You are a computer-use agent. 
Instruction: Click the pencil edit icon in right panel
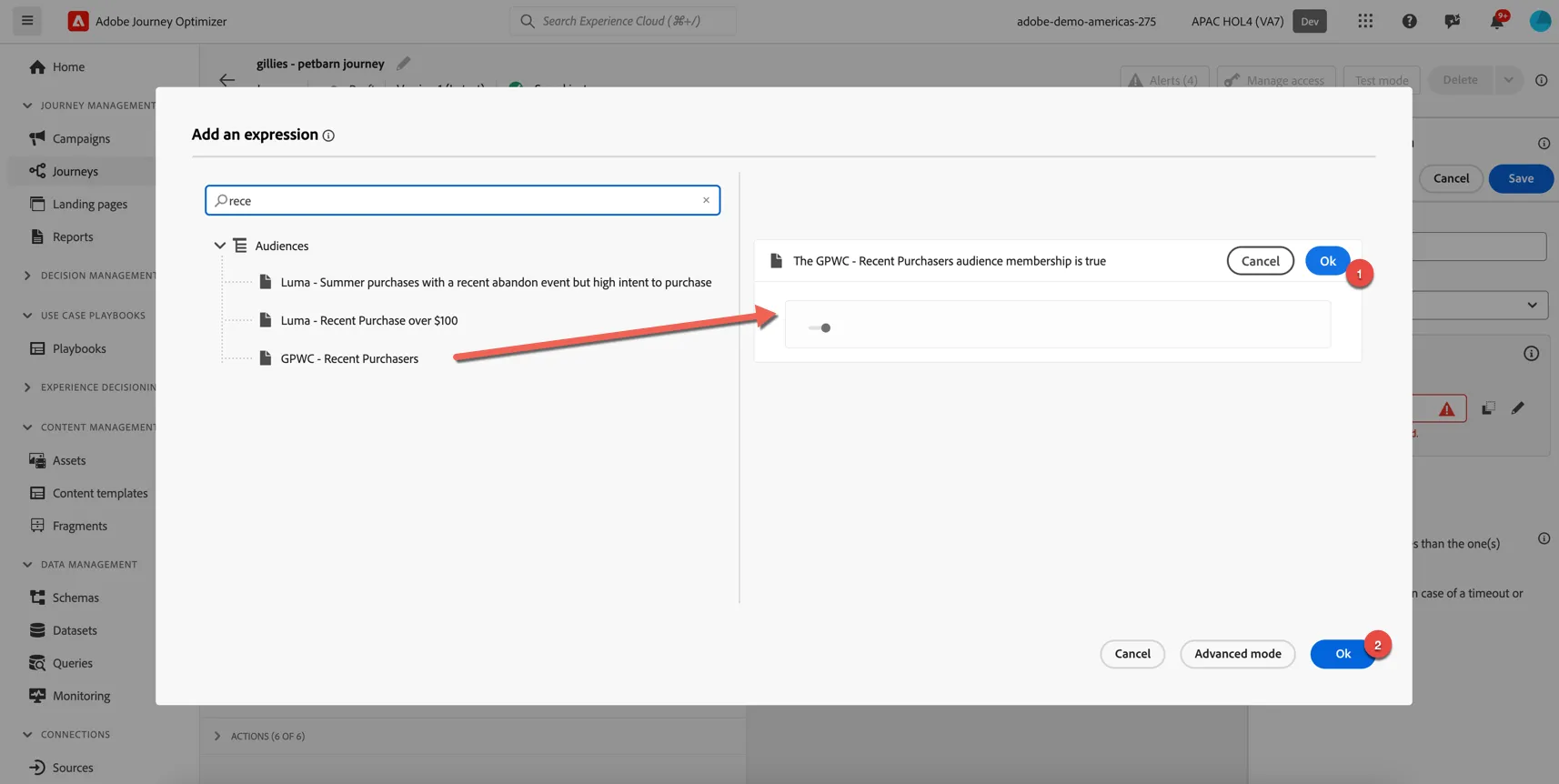click(x=1517, y=408)
